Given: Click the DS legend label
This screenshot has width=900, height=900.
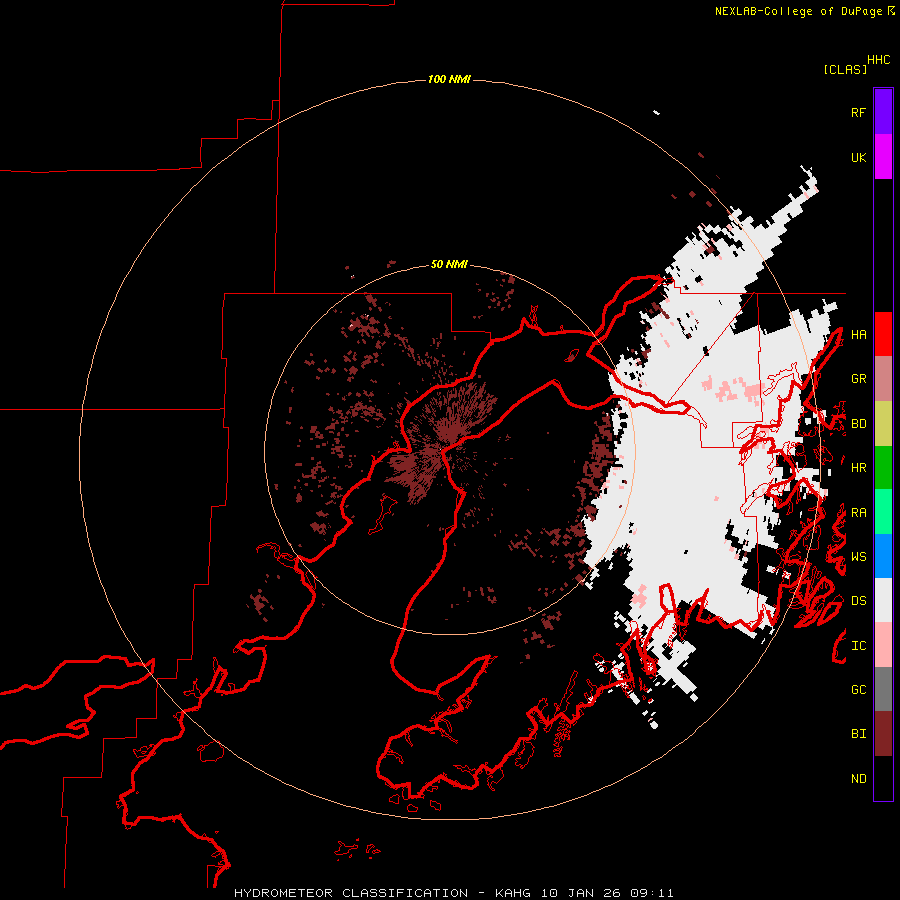Looking at the screenshot, I should [858, 601].
